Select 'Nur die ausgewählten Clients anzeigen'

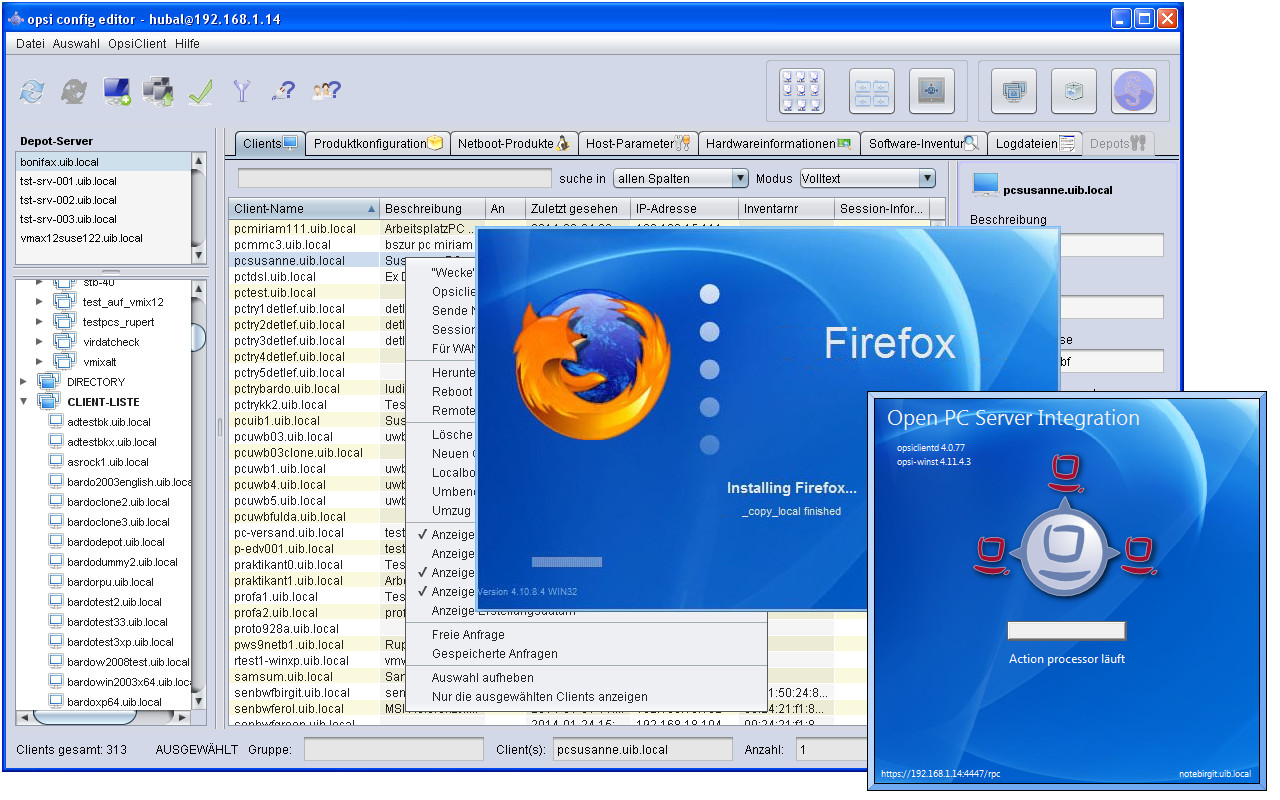coord(539,697)
